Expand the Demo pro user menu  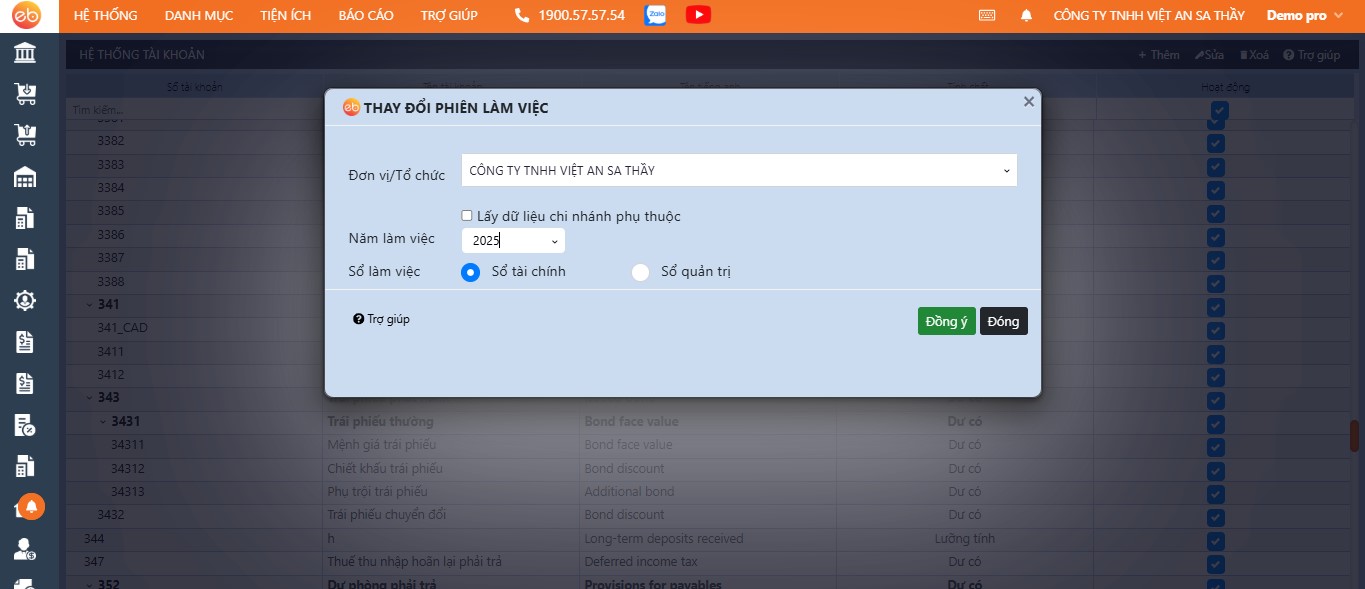tap(1304, 16)
